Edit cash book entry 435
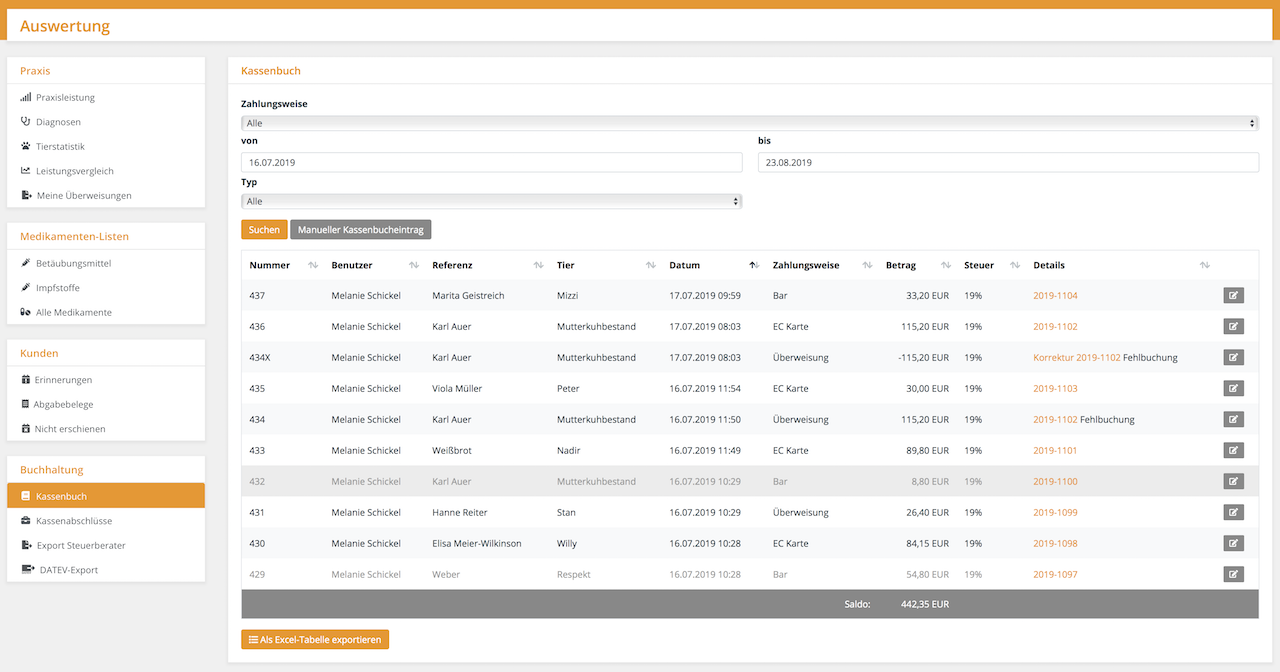1280x672 pixels. pyautogui.click(x=1233, y=388)
